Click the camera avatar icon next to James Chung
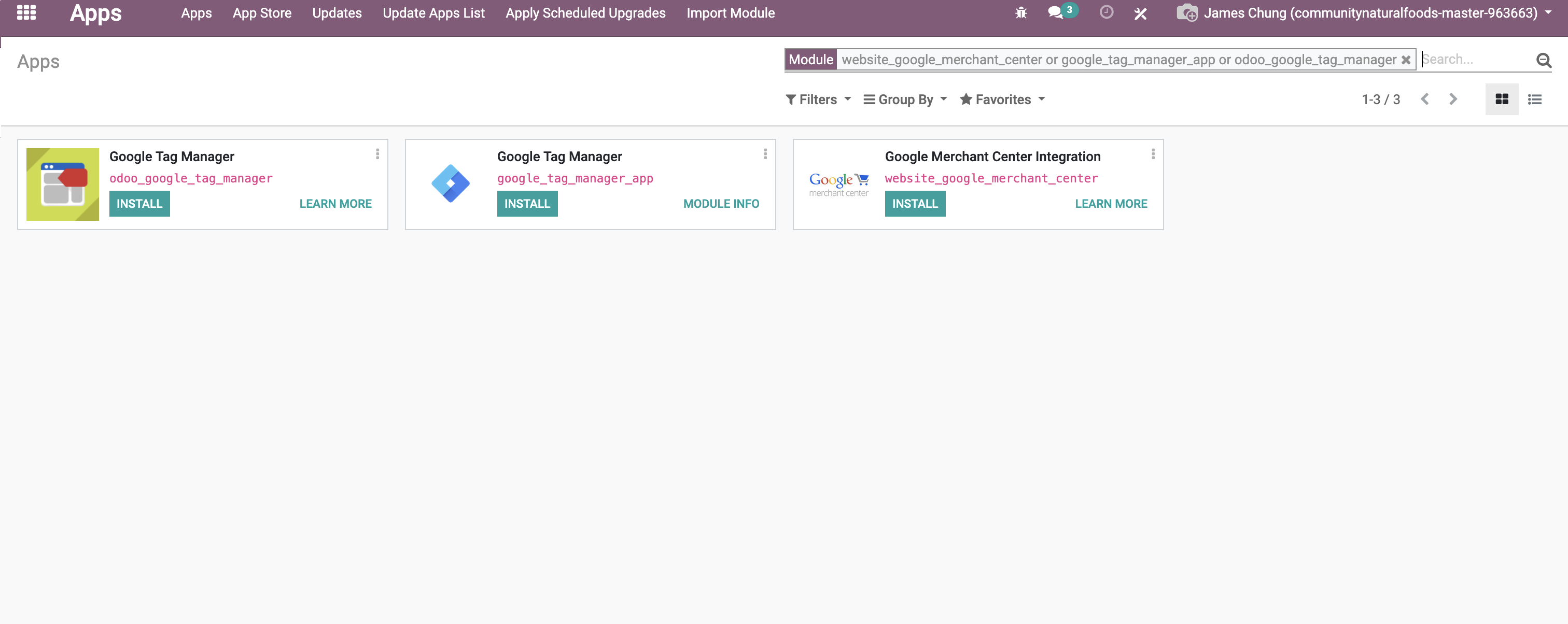 point(1186,13)
